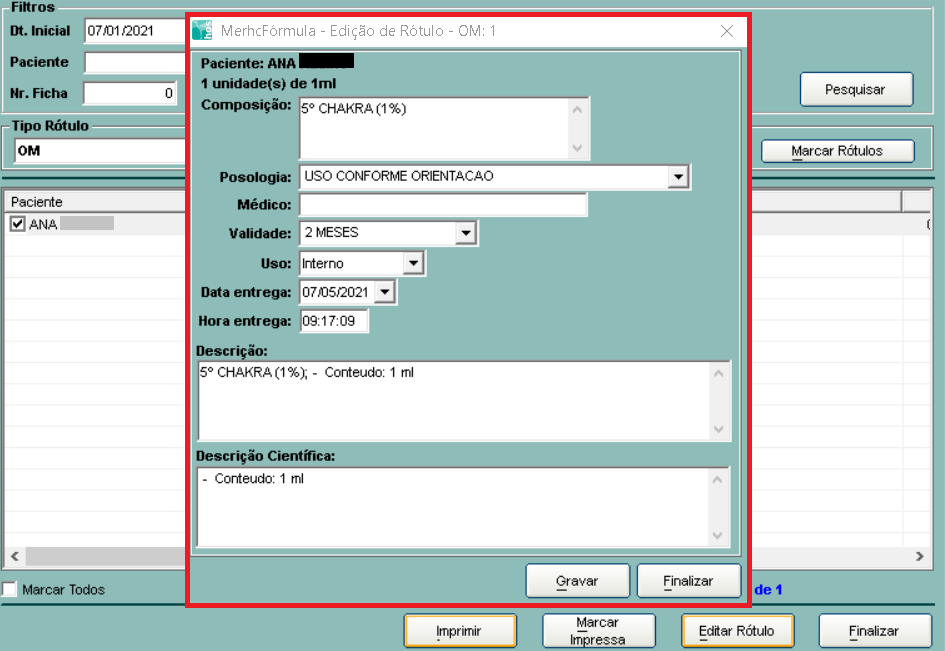Focus the Hora entrega time field
Image resolution: width=945 pixels, height=651 pixels.
point(334,321)
